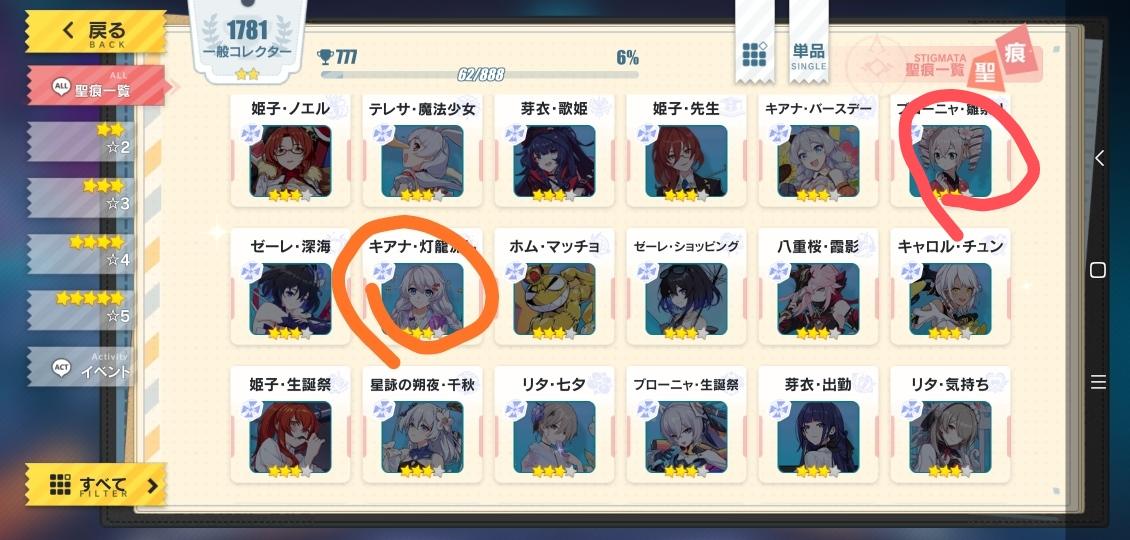Image resolution: width=1130 pixels, height=540 pixels.
Task: Filter stigmata by ☆5 rarity
Action: tap(81, 310)
